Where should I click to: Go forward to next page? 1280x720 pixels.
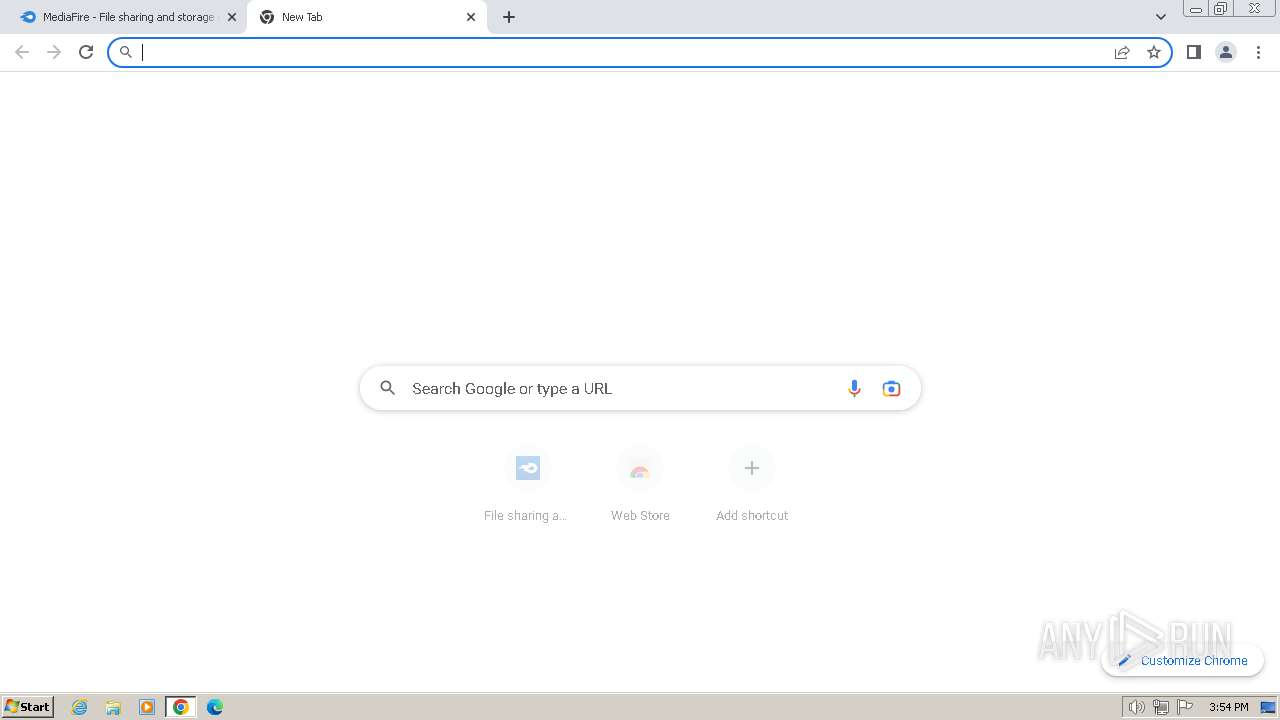pos(54,52)
